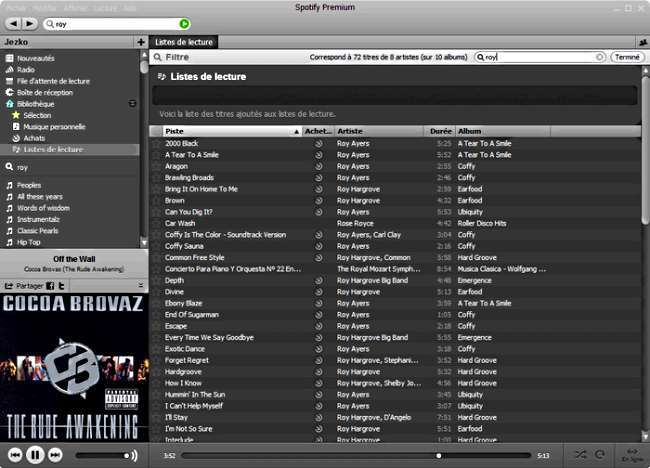Click the magnifier icon beside Filtre
Image resolution: width=650 pixels, height=468 pixels.
[x=158, y=57]
